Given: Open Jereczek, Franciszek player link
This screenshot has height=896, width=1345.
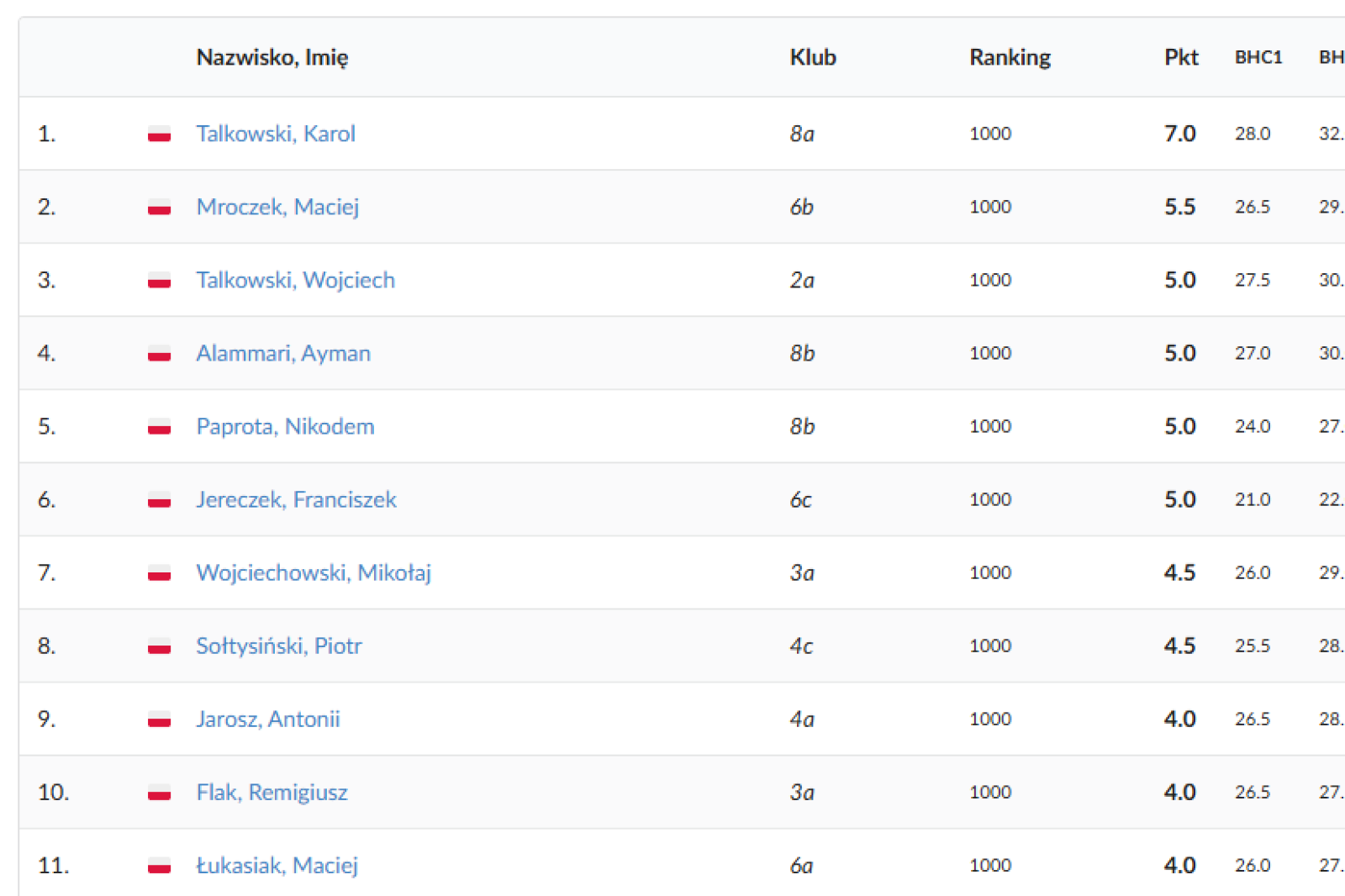Looking at the screenshot, I should point(296,499).
